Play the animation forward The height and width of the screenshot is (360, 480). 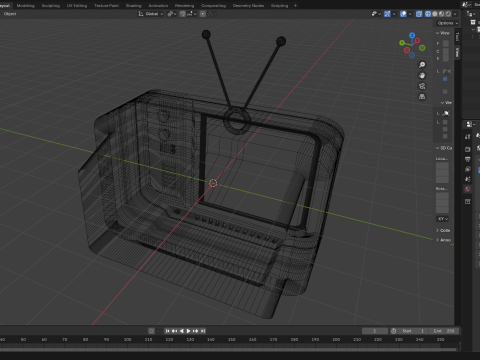coord(188,331)
